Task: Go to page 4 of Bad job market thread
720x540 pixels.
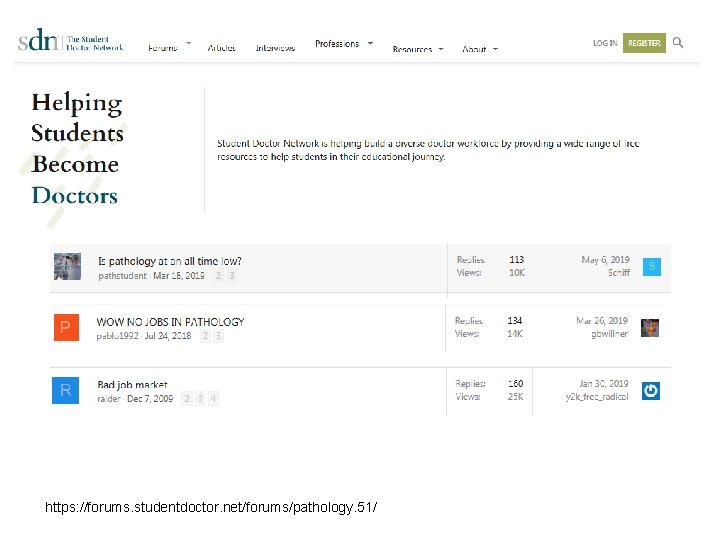Action: point(213,399)
